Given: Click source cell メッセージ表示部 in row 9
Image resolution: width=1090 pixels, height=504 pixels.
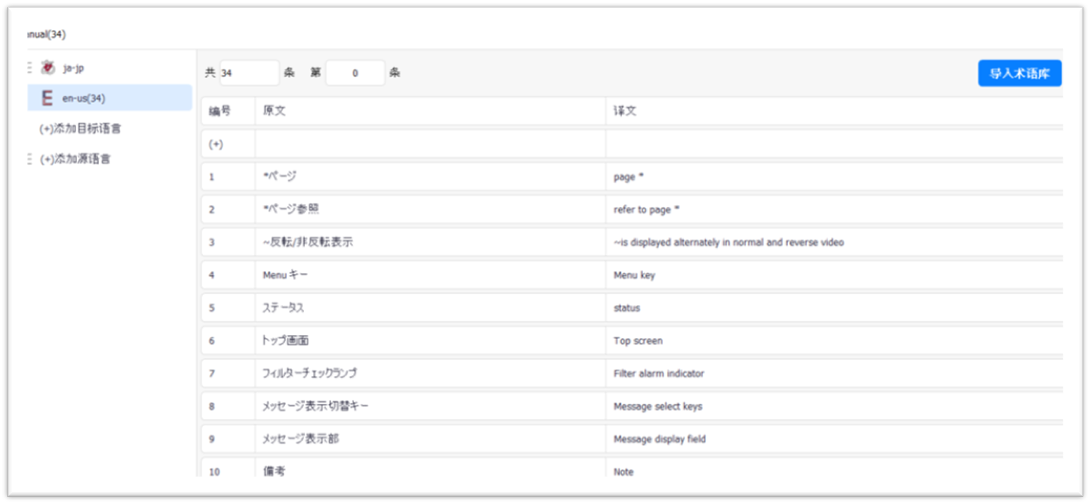Looking at the screenshot, I should pyautogui.click(x=298, y=439).
